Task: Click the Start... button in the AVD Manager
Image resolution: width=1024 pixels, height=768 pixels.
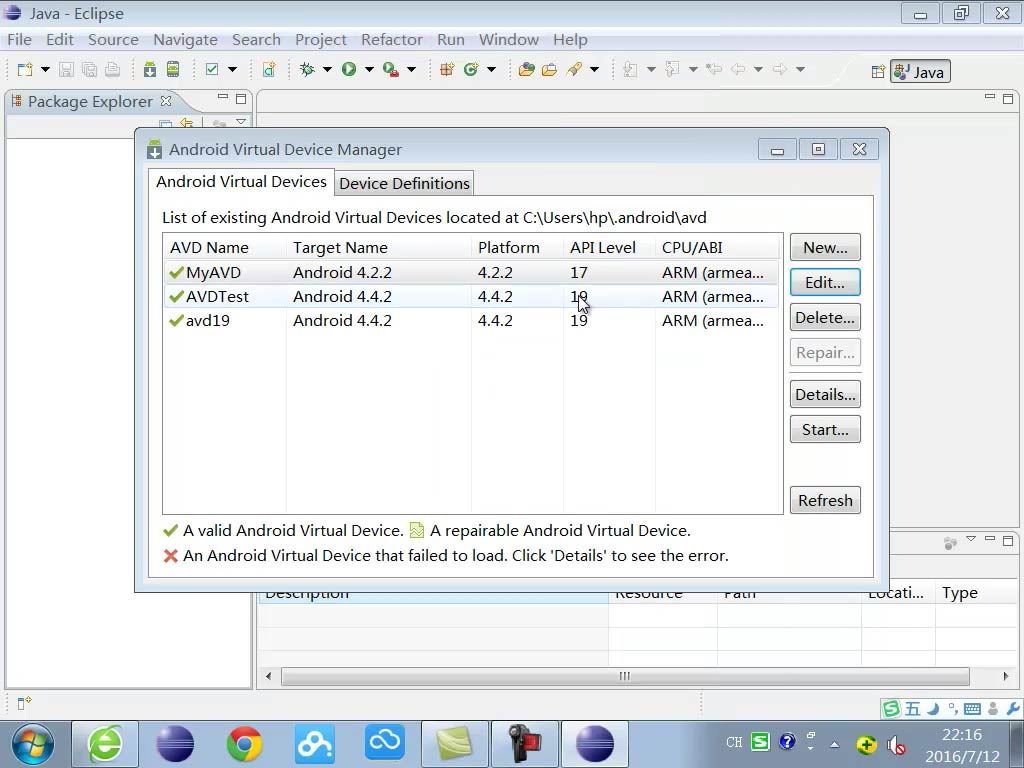Action: (825, 430)
